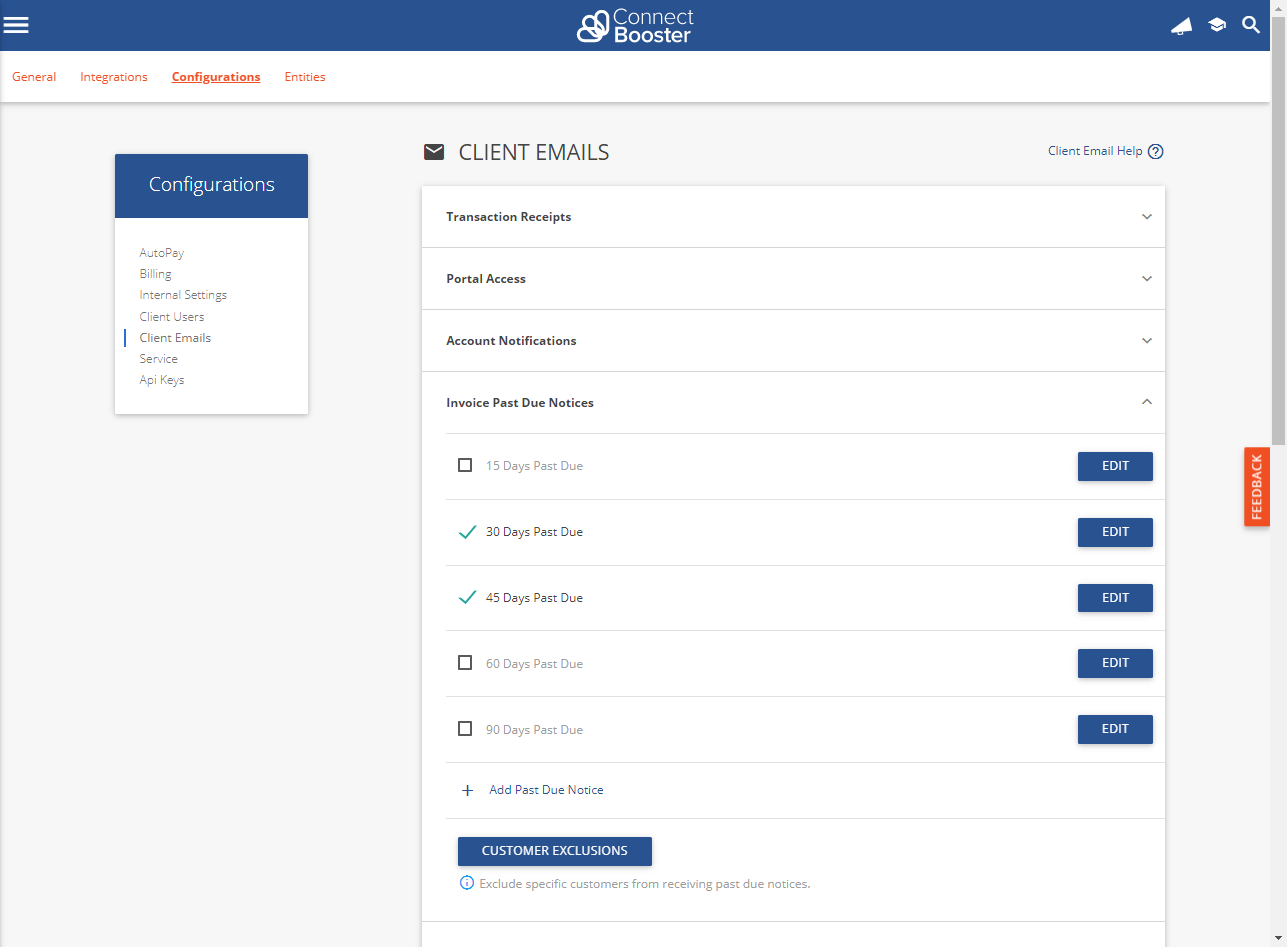This screenshot has height=947, width=1287.
Task: Expand the Transaction Receipts section
Action: pos(1147,217)
